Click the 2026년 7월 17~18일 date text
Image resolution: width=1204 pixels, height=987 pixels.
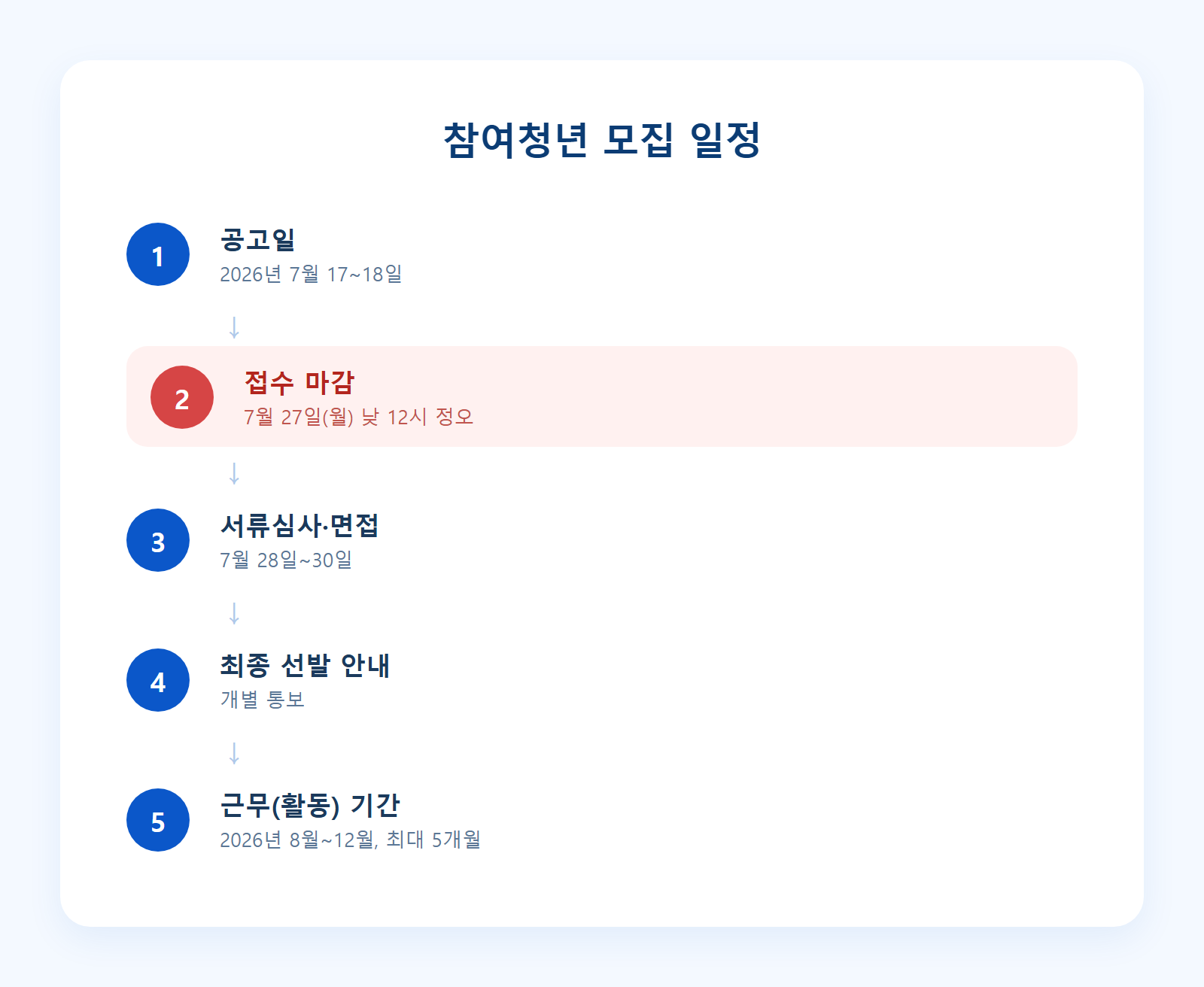(x=311, y=274)
